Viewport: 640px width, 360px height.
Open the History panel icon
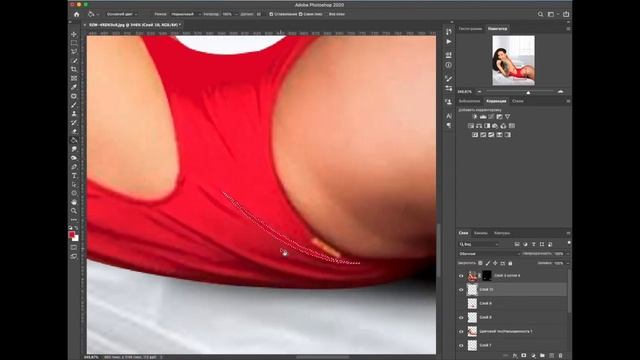tap(449, 32)
